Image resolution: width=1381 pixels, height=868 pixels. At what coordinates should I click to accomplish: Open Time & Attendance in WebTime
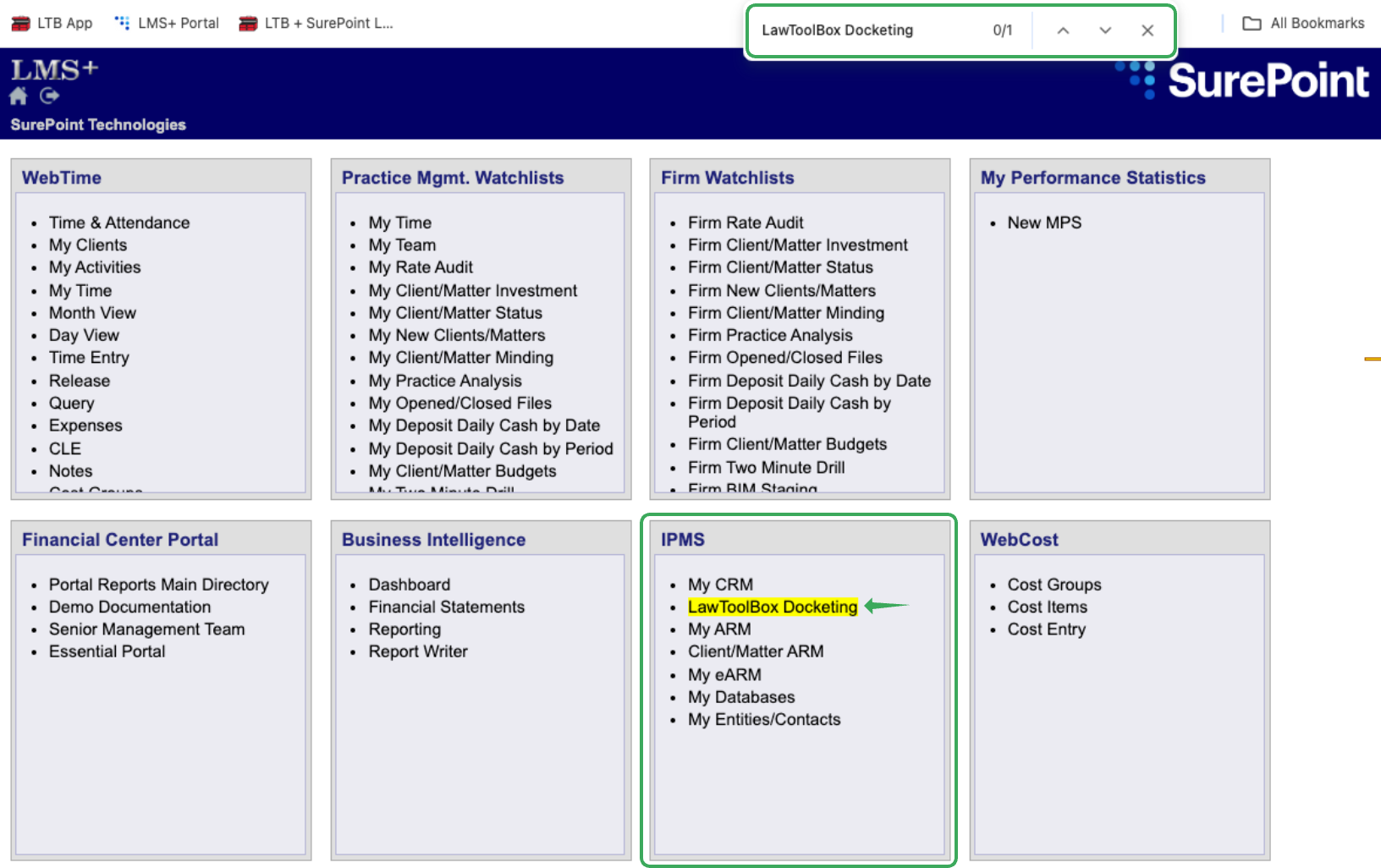pos(119,222)
